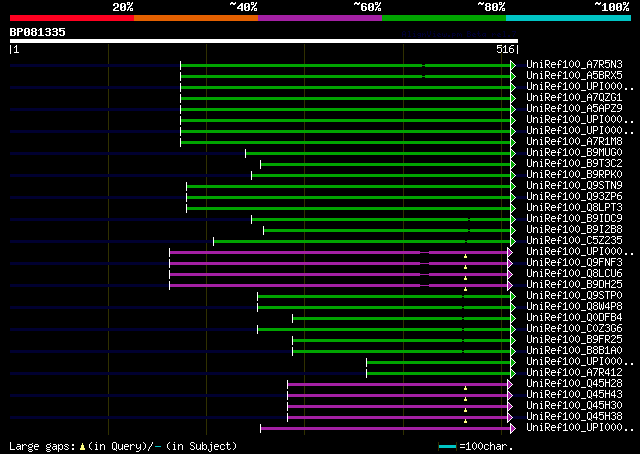The height and width of the screenshot is (454, 640).
Task: Open the UniRef100_A7R5N3 hit label
Action: (574, 65)
